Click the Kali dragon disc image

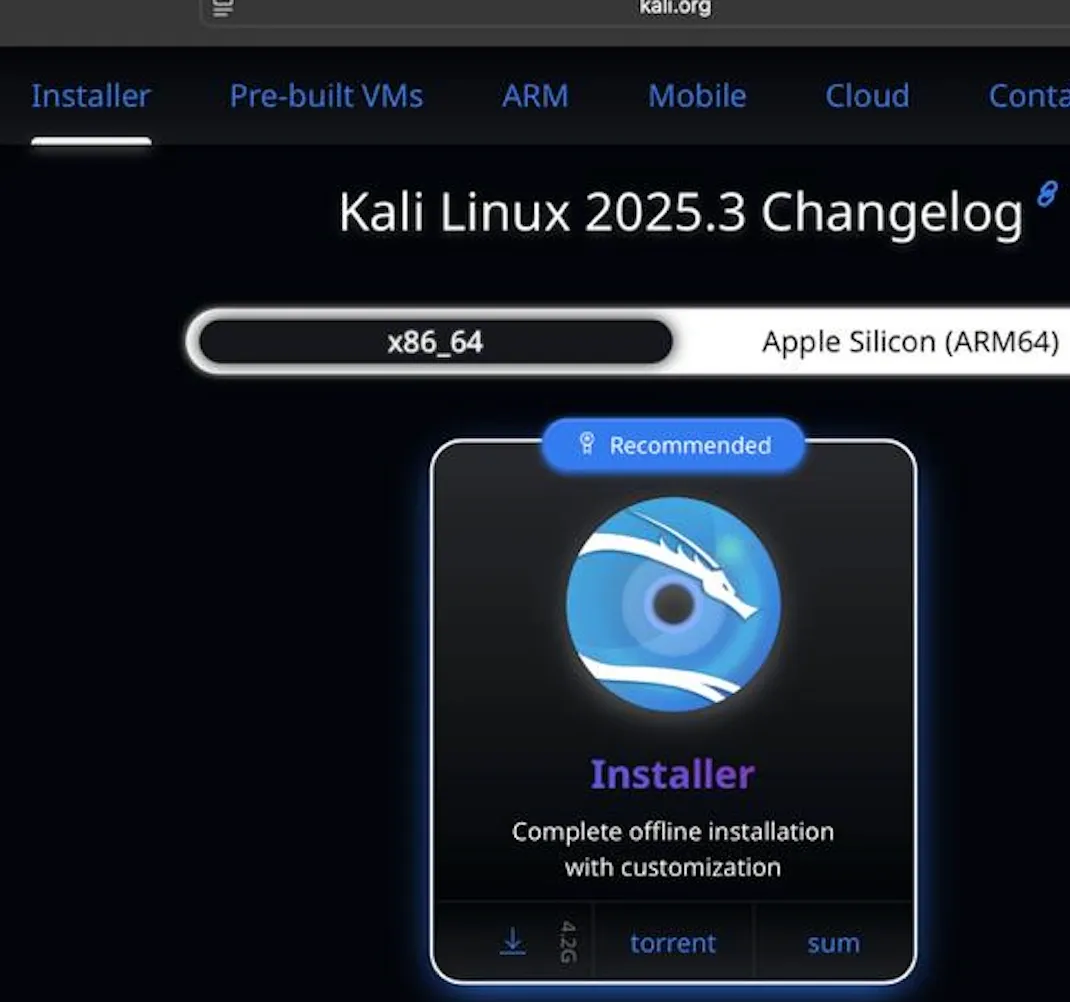(x=673, y=605)
